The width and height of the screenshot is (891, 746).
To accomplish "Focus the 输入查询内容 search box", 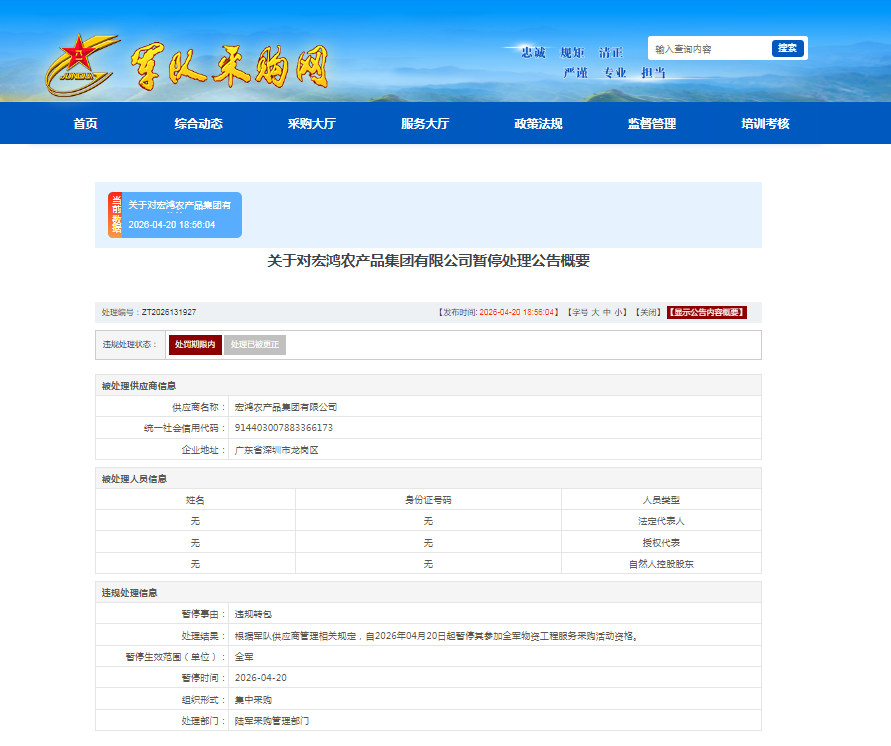I will [x=710, y=49].
